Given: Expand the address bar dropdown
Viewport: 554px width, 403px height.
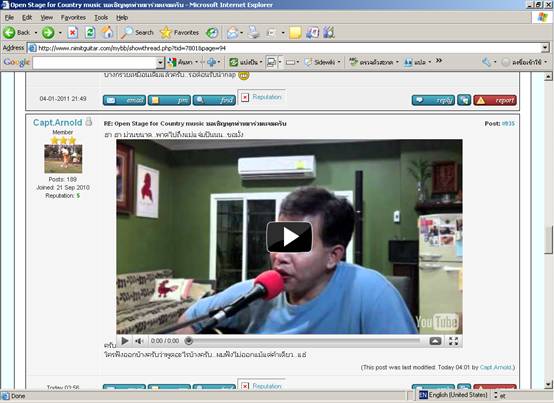Looking at the screenshot, I should coord(545,48).
